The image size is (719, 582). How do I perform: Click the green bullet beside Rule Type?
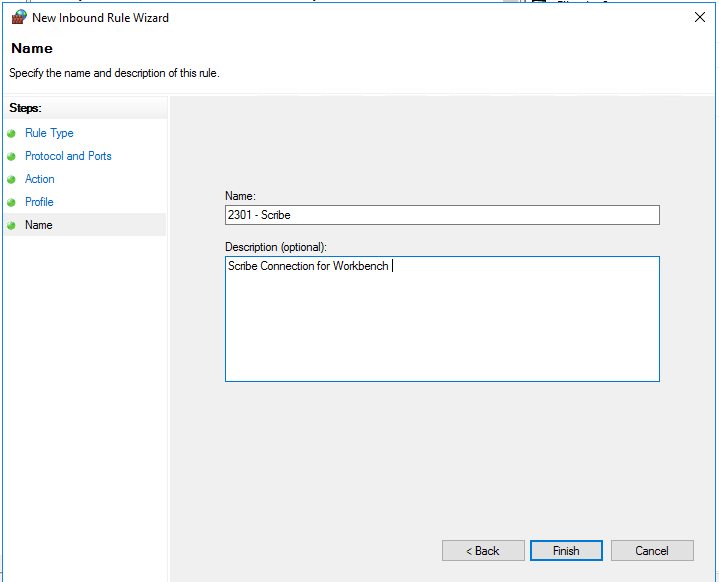tap(12, 133)
